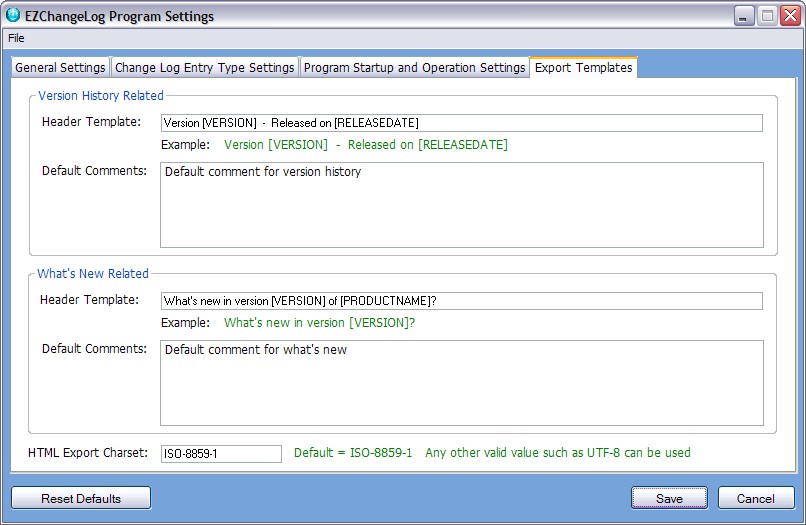Click What's New Default Comments box

pyautogui.click(x=462, y=383)
